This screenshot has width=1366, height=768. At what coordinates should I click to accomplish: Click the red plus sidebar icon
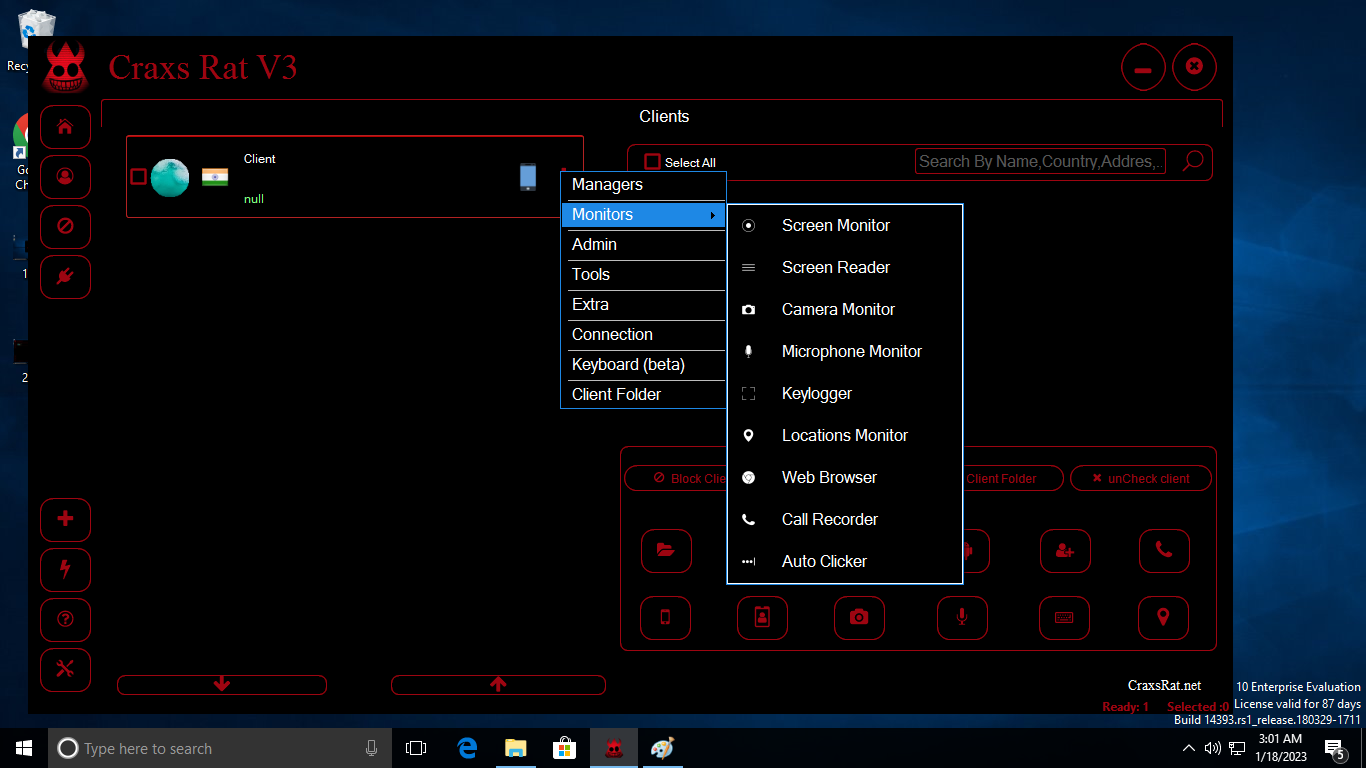tap(65, 519)
